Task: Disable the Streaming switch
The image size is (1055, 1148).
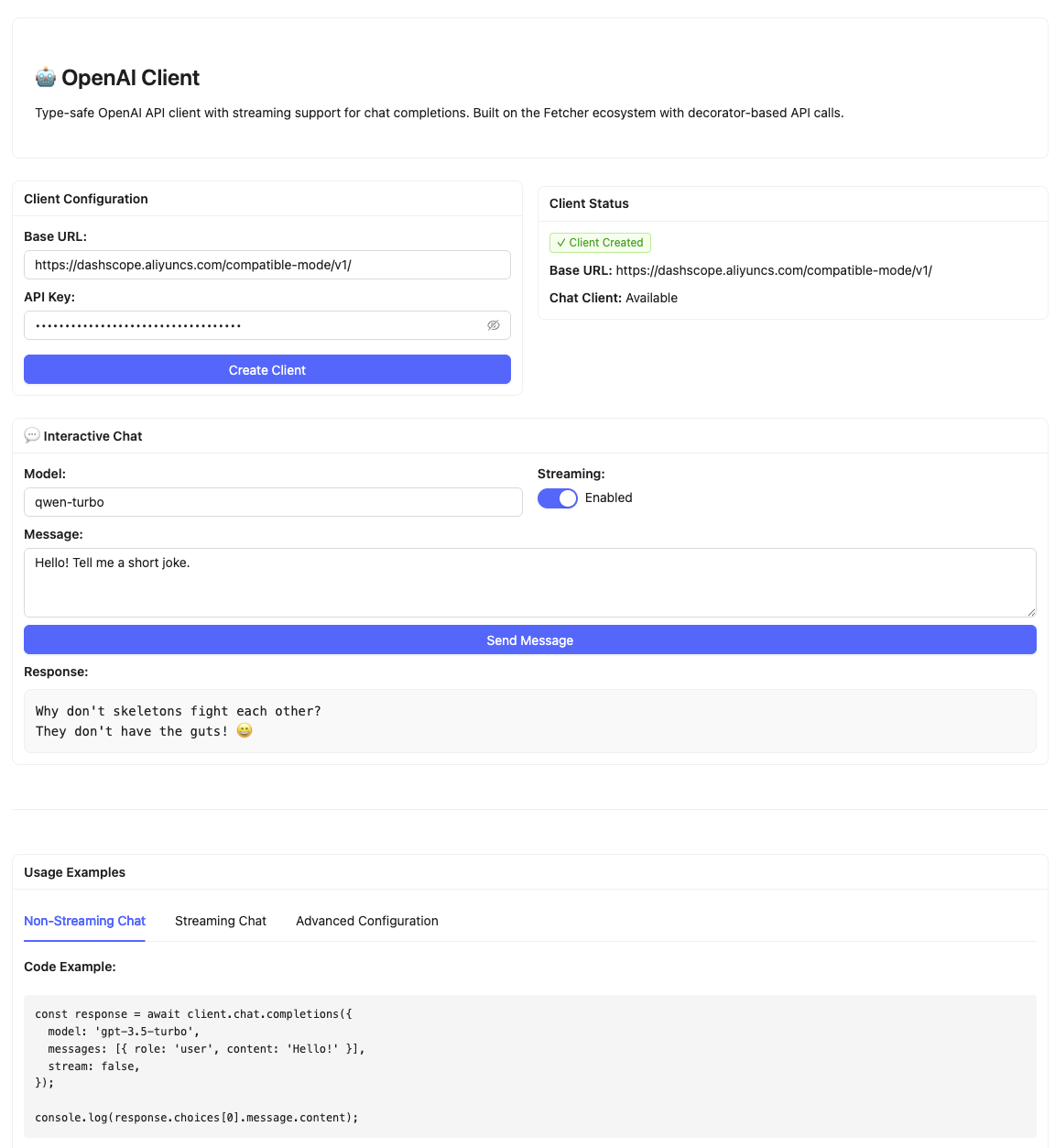Action: coord(557,497)
